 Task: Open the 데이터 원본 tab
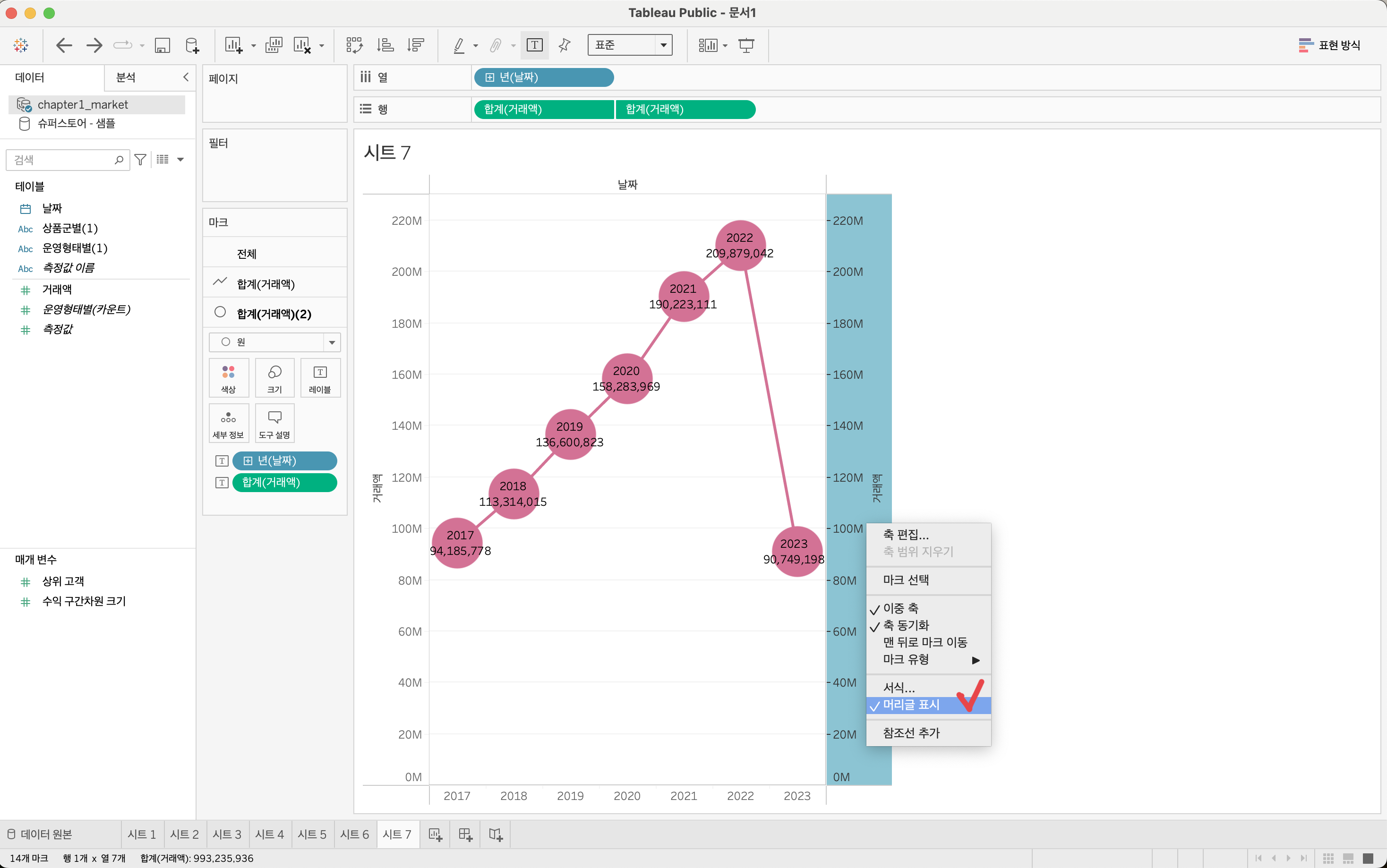coord(40,834)
